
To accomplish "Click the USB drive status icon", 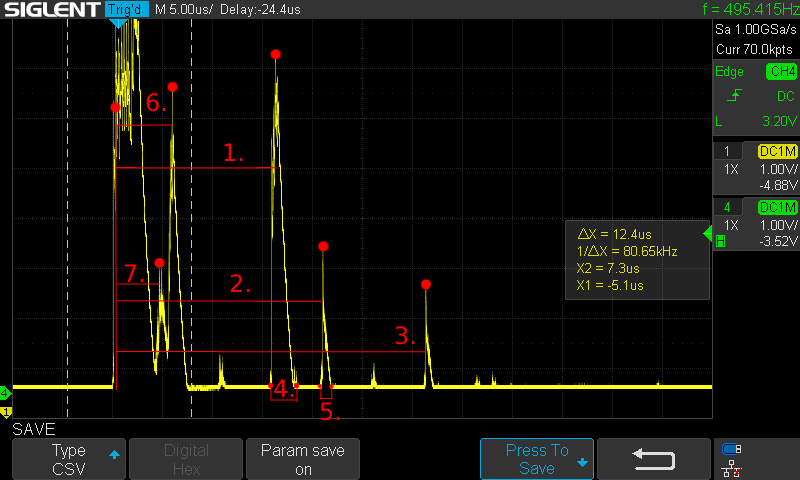I will tap(731, 449).
